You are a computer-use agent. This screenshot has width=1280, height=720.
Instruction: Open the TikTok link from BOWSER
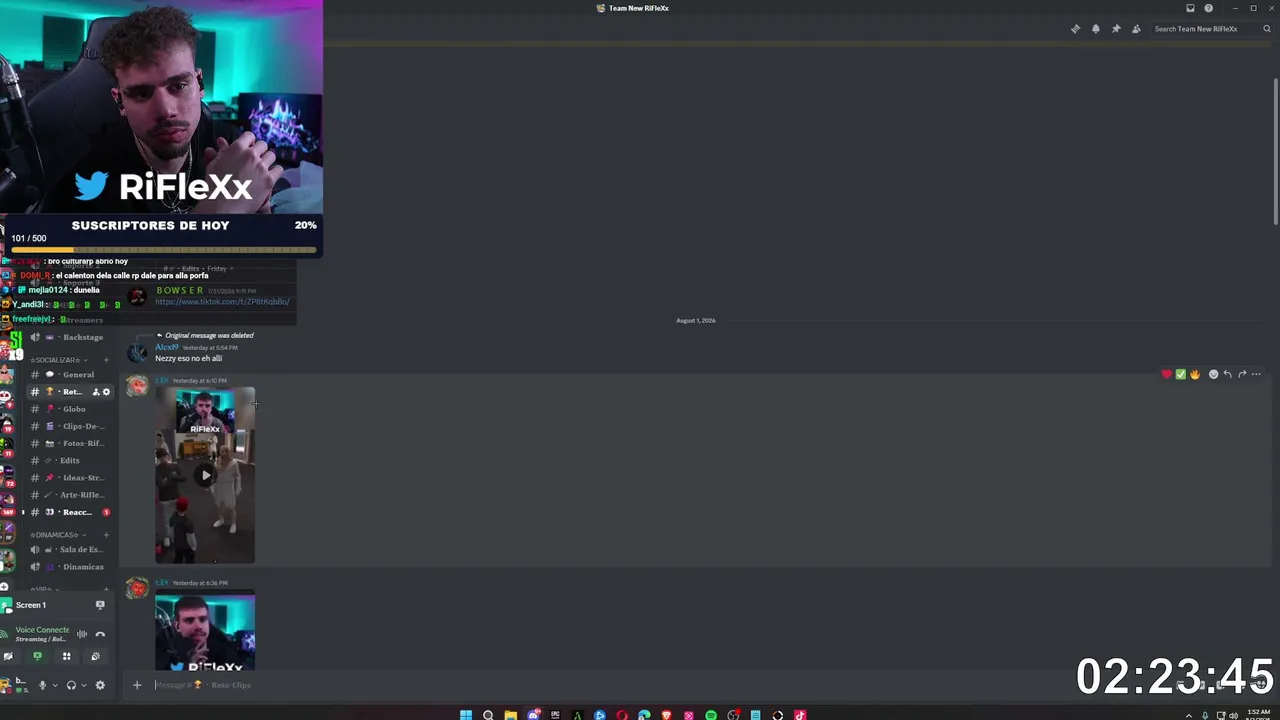[222, 302]
